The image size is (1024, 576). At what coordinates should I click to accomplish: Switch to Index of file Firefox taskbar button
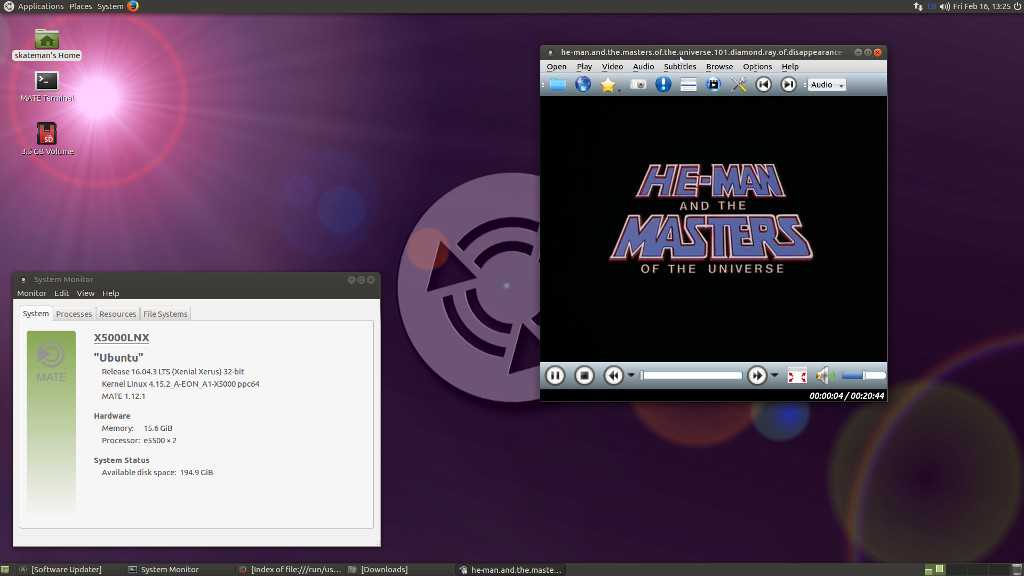pos(290,569)
